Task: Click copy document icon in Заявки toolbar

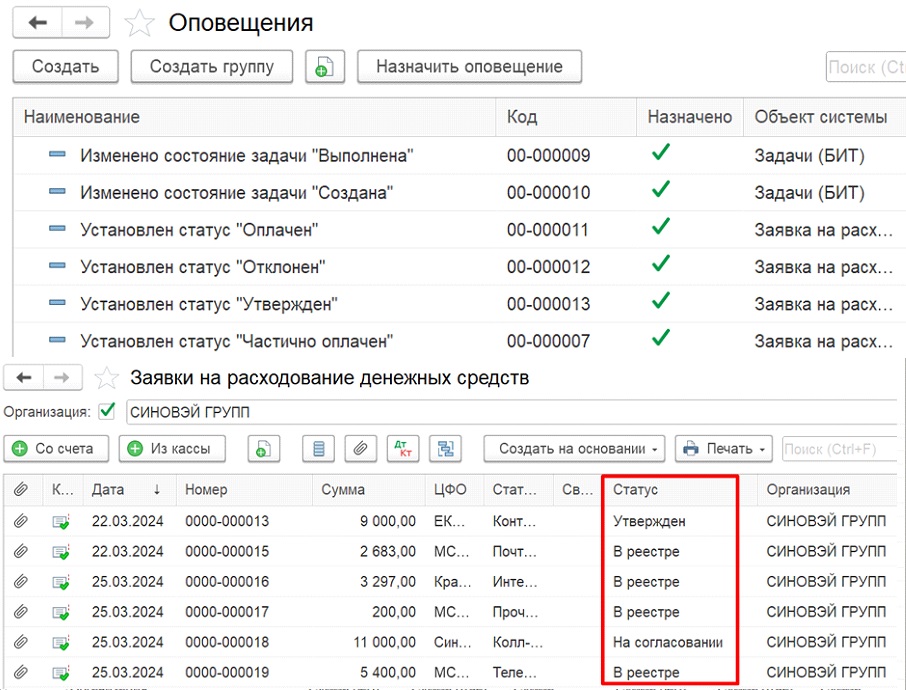Action: [263, 449]
